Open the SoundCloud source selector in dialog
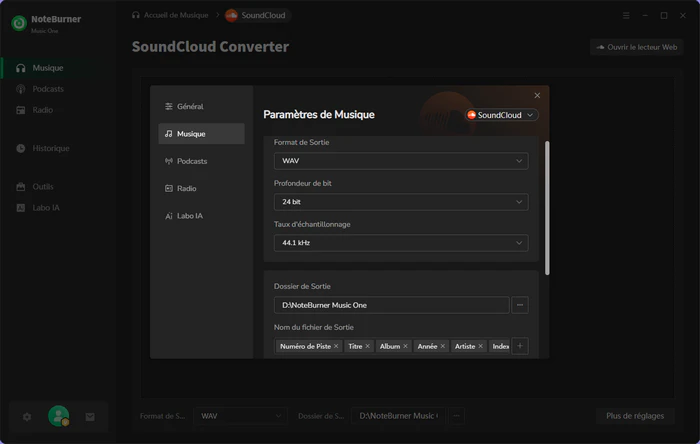The height and width of the screenshot is (444, 700). (x=502, y=115)
